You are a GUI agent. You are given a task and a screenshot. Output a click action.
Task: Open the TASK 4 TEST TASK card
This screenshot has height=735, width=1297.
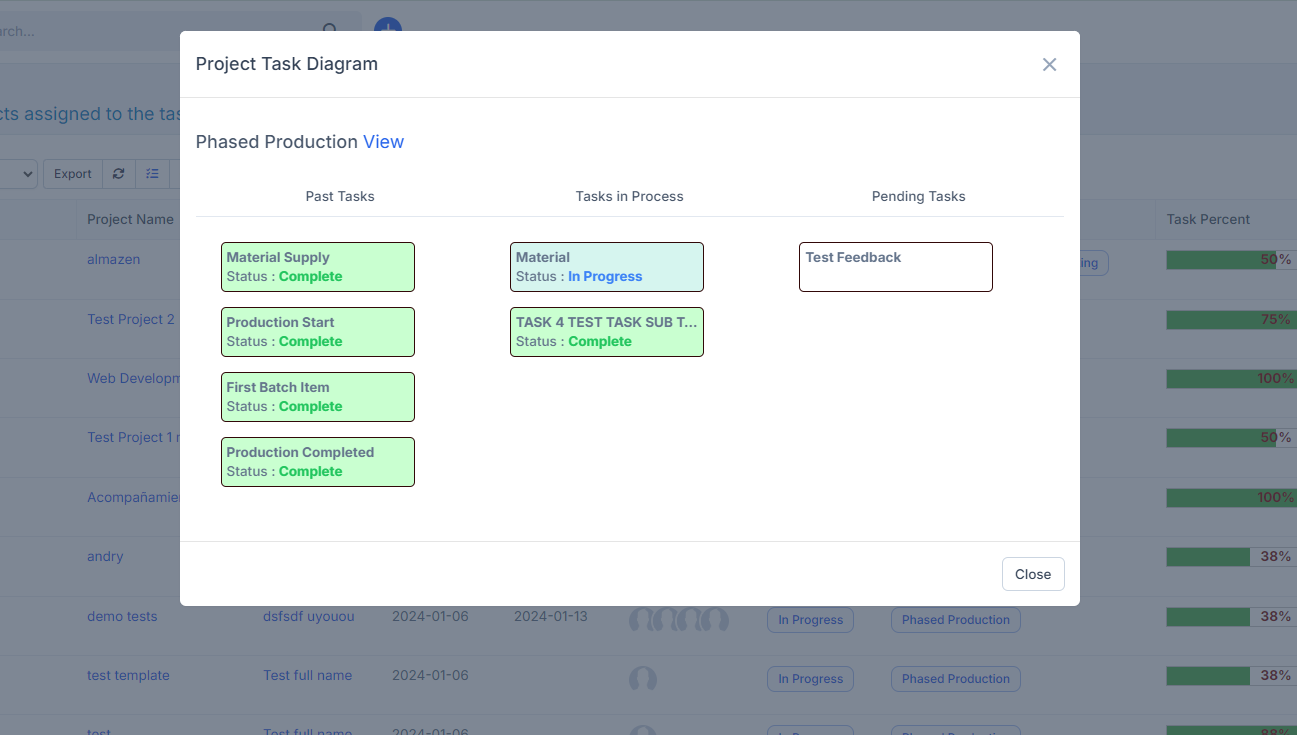(606, 332)
